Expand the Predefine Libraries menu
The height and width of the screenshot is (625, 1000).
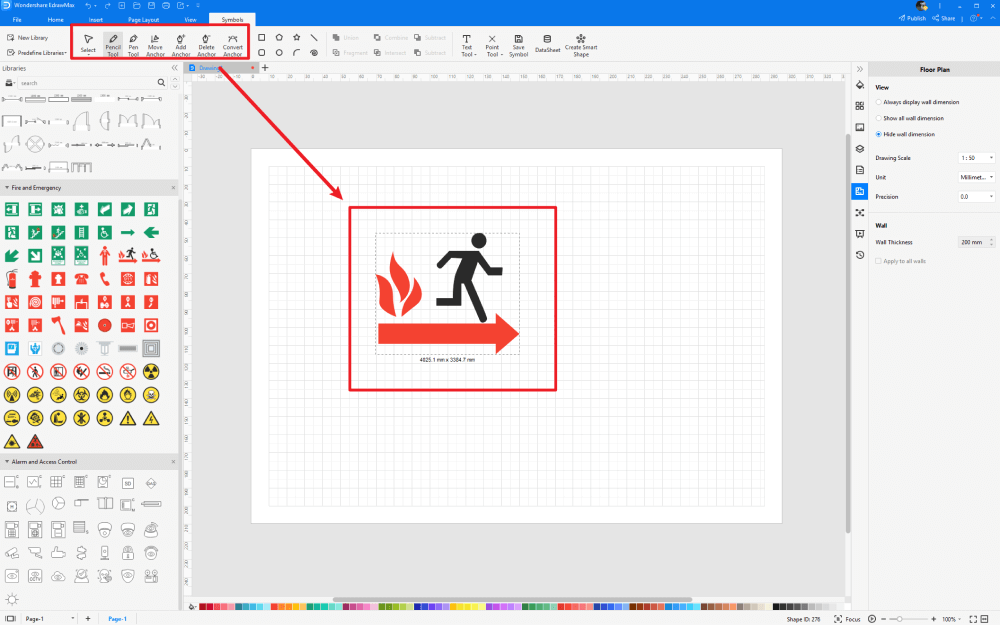pyautogui.click(x=37, y=53)
